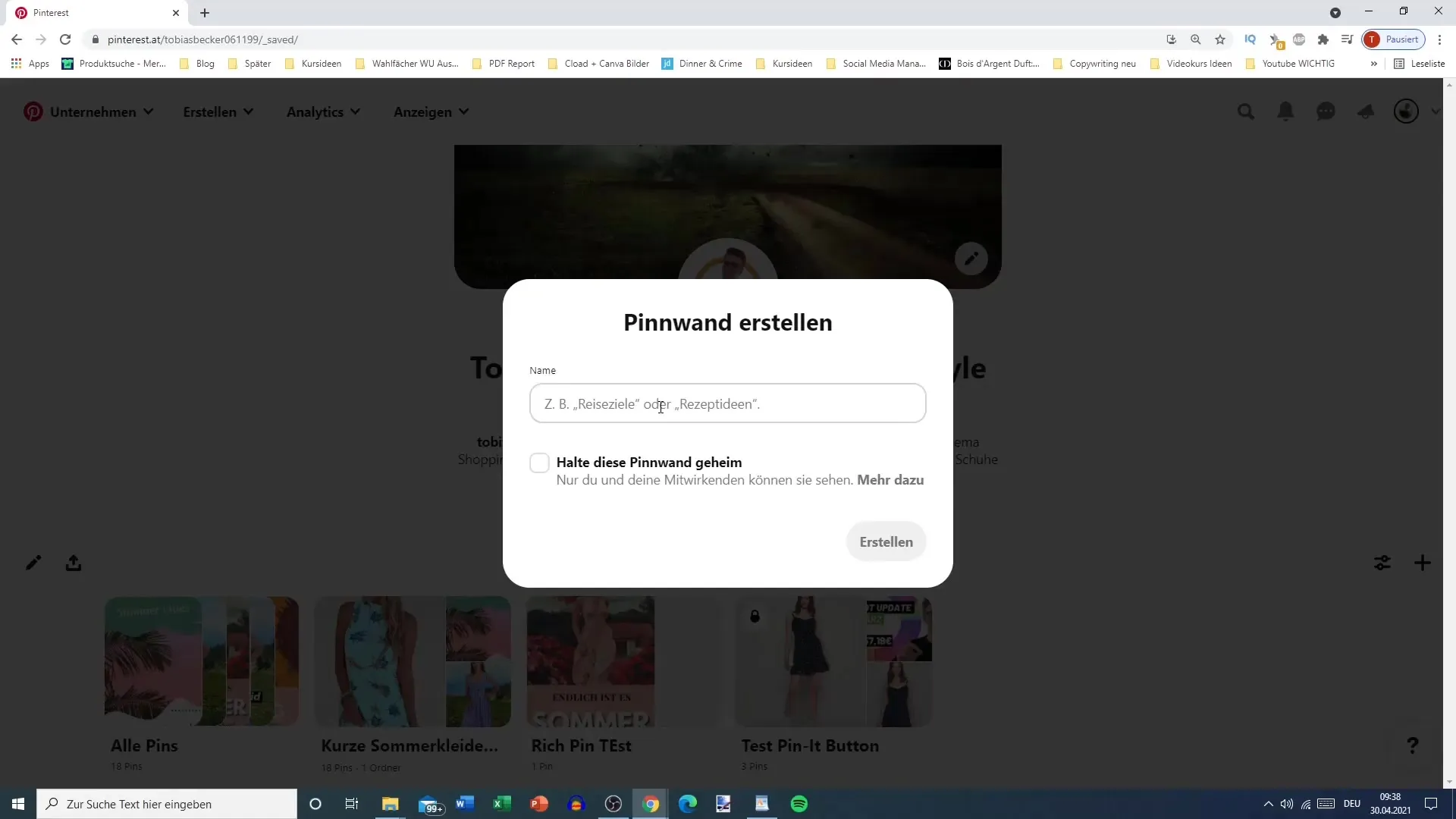
Task: Open the notifications bell icon
Action: pyautogui.click(x=1286, y=112)
